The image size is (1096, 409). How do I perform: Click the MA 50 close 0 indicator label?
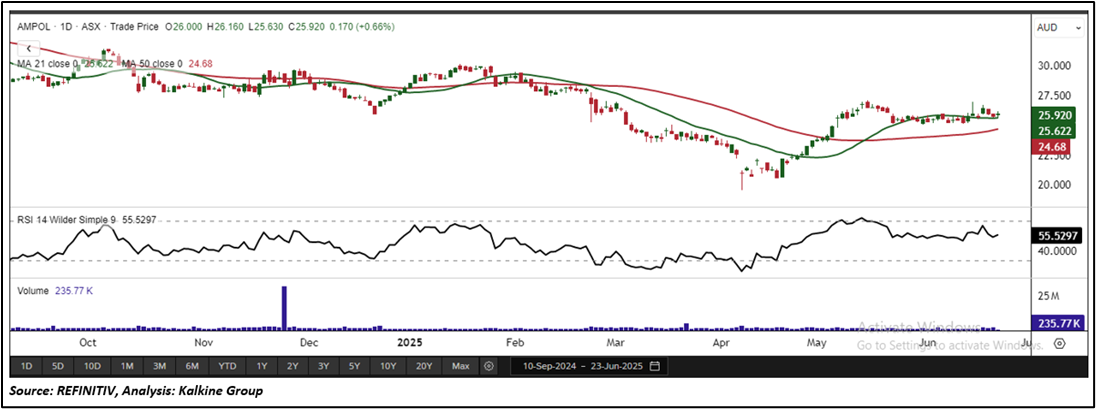[x=152, y=64]
